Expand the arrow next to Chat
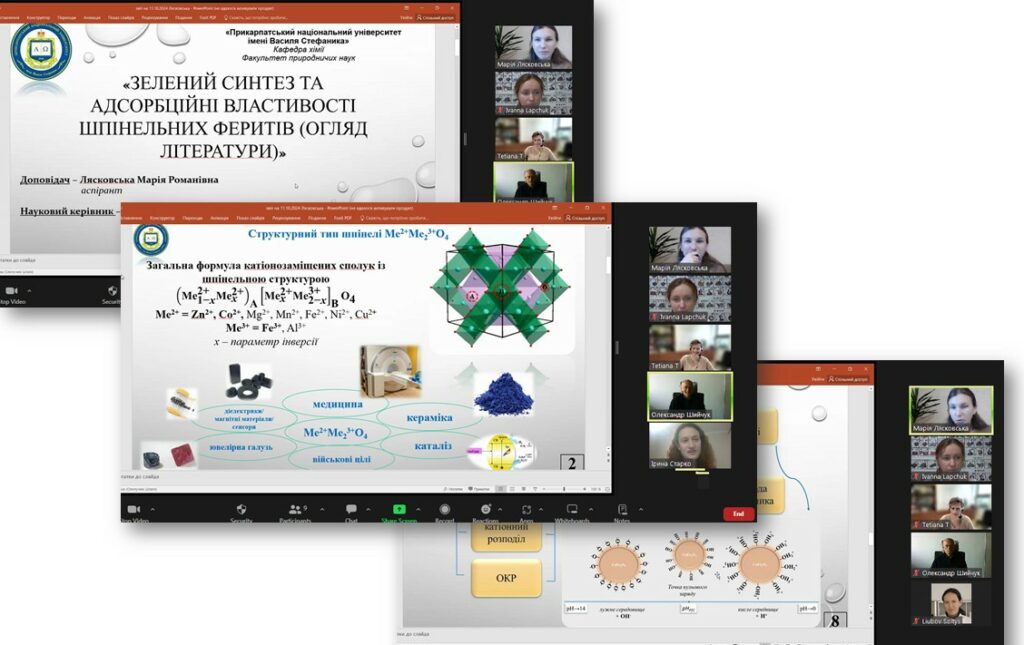The width and height of the screenshot is (1024, 645). [368, 507]
